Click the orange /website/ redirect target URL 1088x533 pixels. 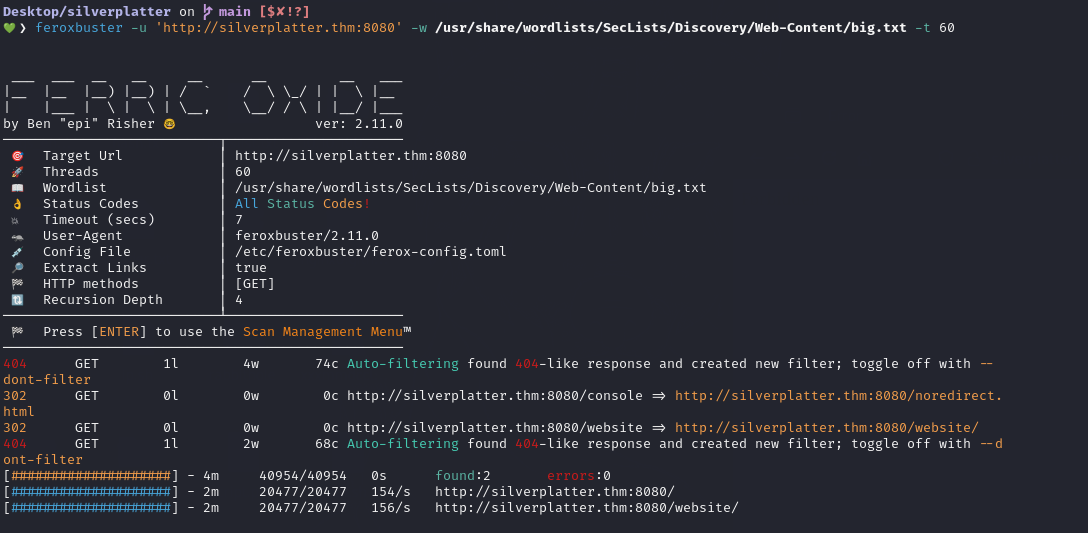[x=826, y=428]
